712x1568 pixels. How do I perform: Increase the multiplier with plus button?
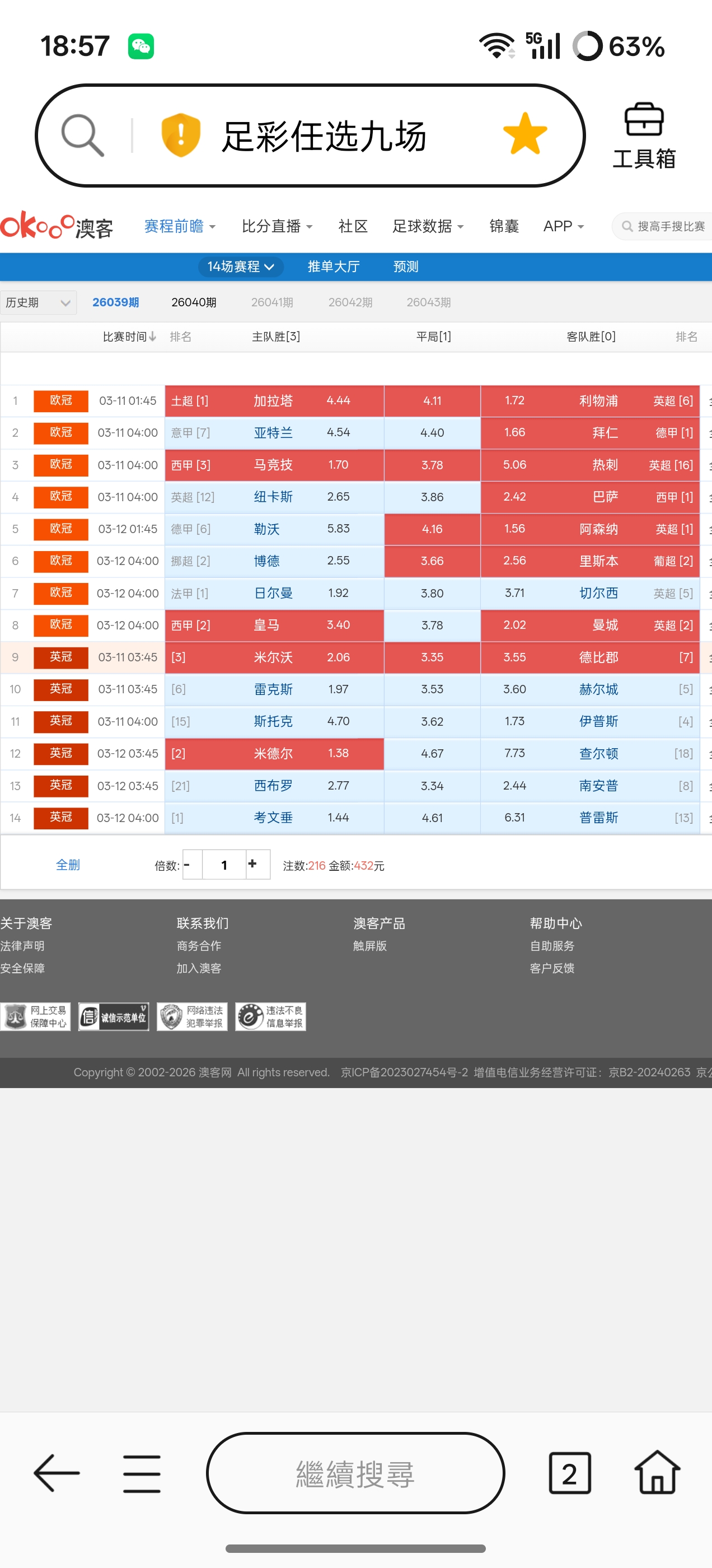[x=252, y=864]
